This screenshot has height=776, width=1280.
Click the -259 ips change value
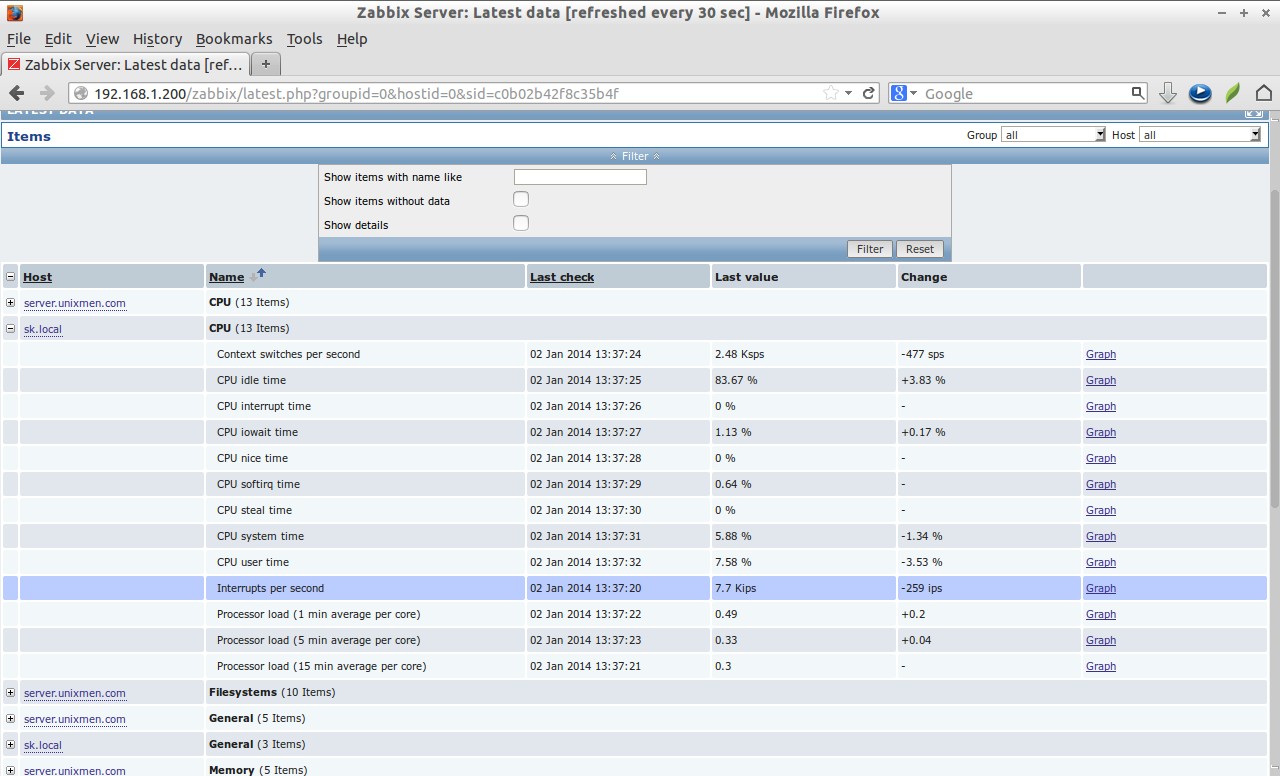922,588
